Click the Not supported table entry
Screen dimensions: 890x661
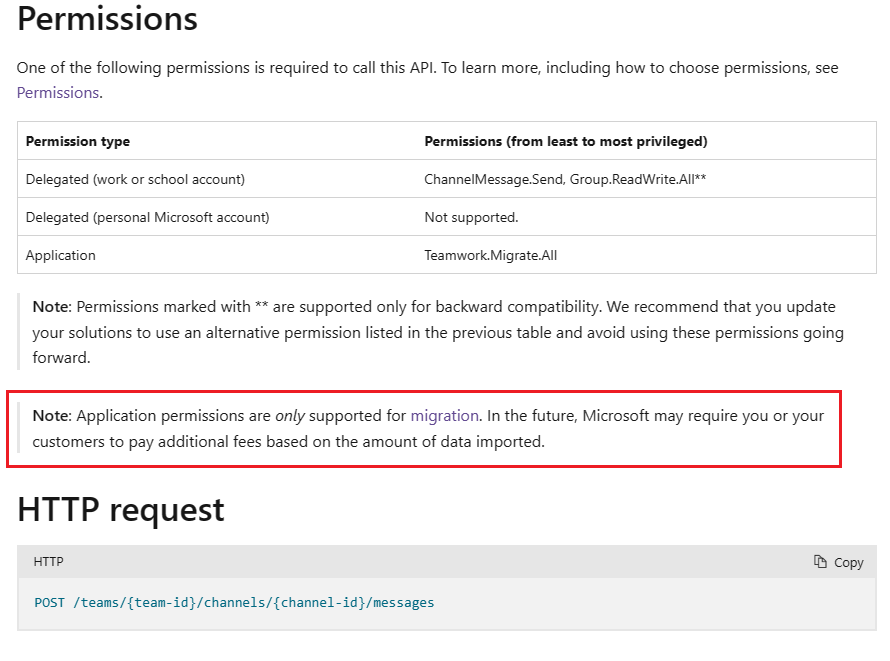pyautogui.click(x=463, y=217)
